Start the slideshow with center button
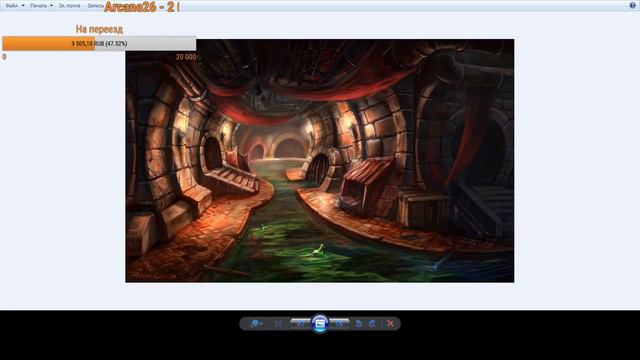640x360 pixels. point(320,324)
